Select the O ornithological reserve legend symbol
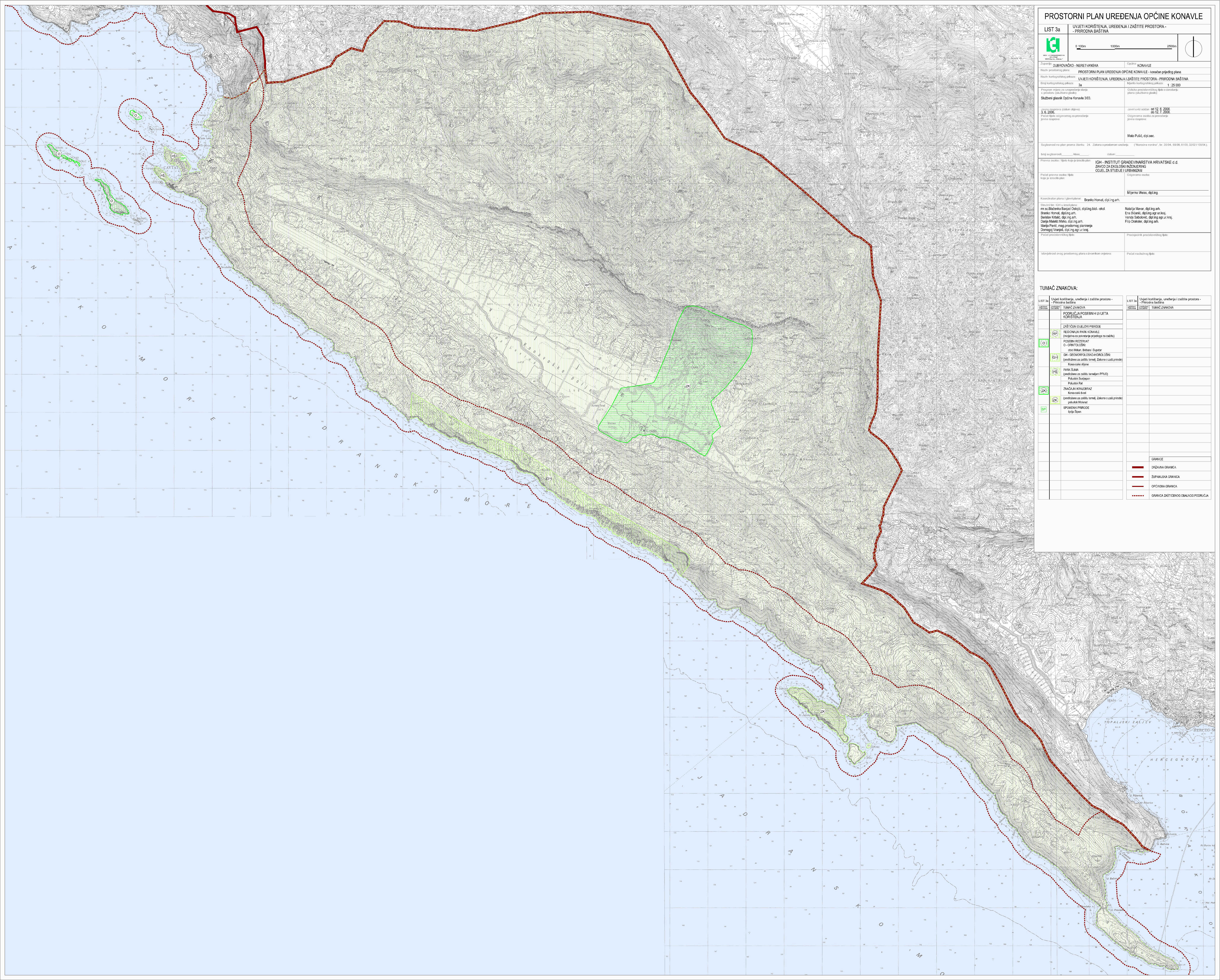Screen dimensions: 1220x980 [1044, 343]
